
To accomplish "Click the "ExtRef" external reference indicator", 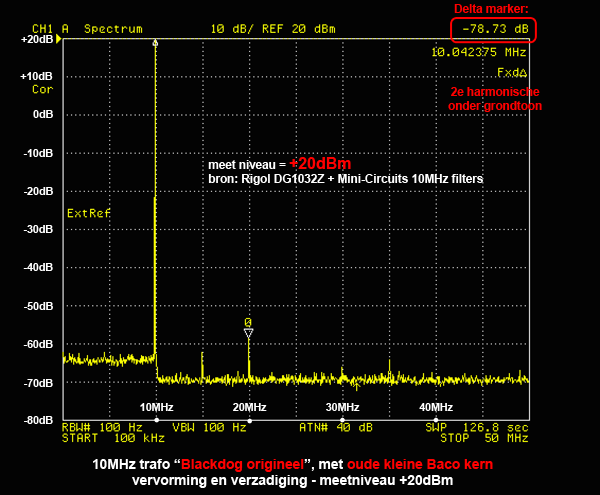I will pyautogui.click(x=89, y=213).
